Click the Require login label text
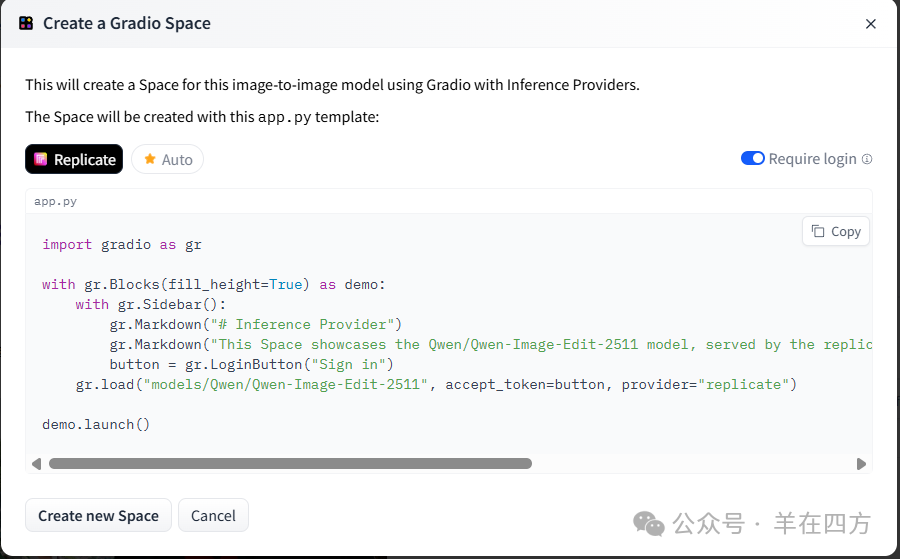 point(813,159)
